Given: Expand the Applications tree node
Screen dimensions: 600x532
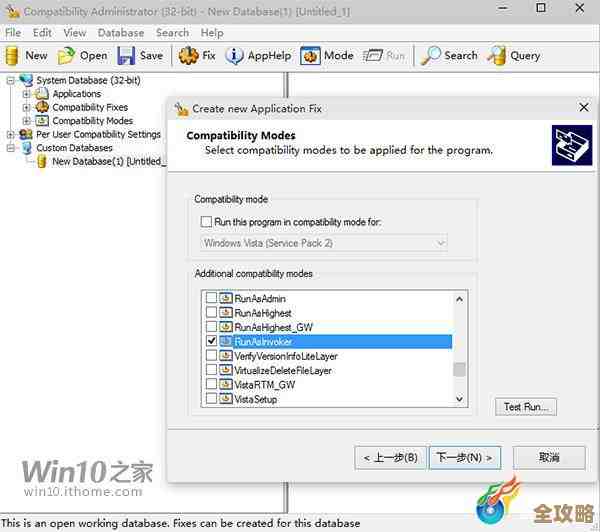Looking at the screenshot, I should (27, 94).
